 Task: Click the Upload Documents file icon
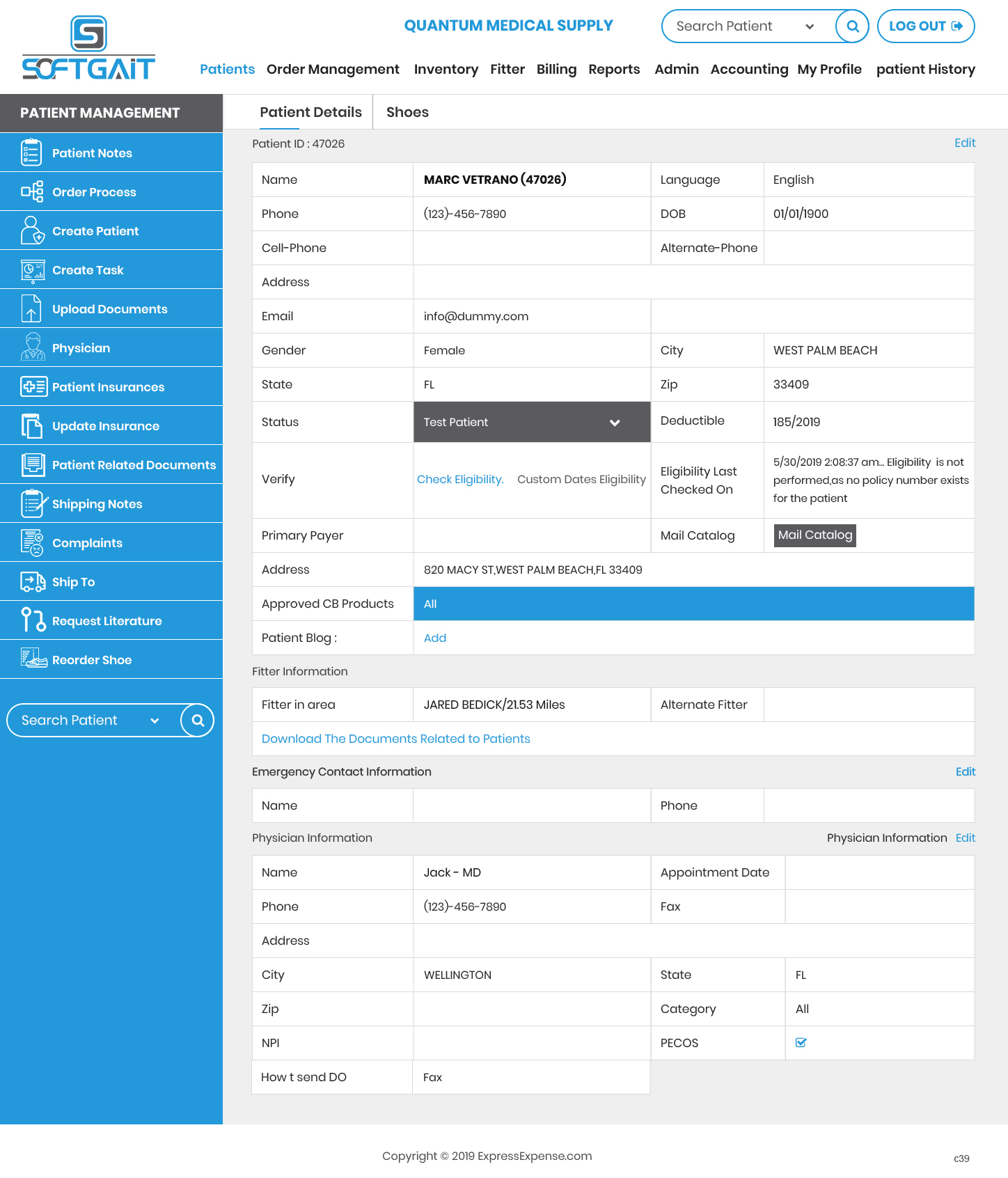(x=31, y=308)
